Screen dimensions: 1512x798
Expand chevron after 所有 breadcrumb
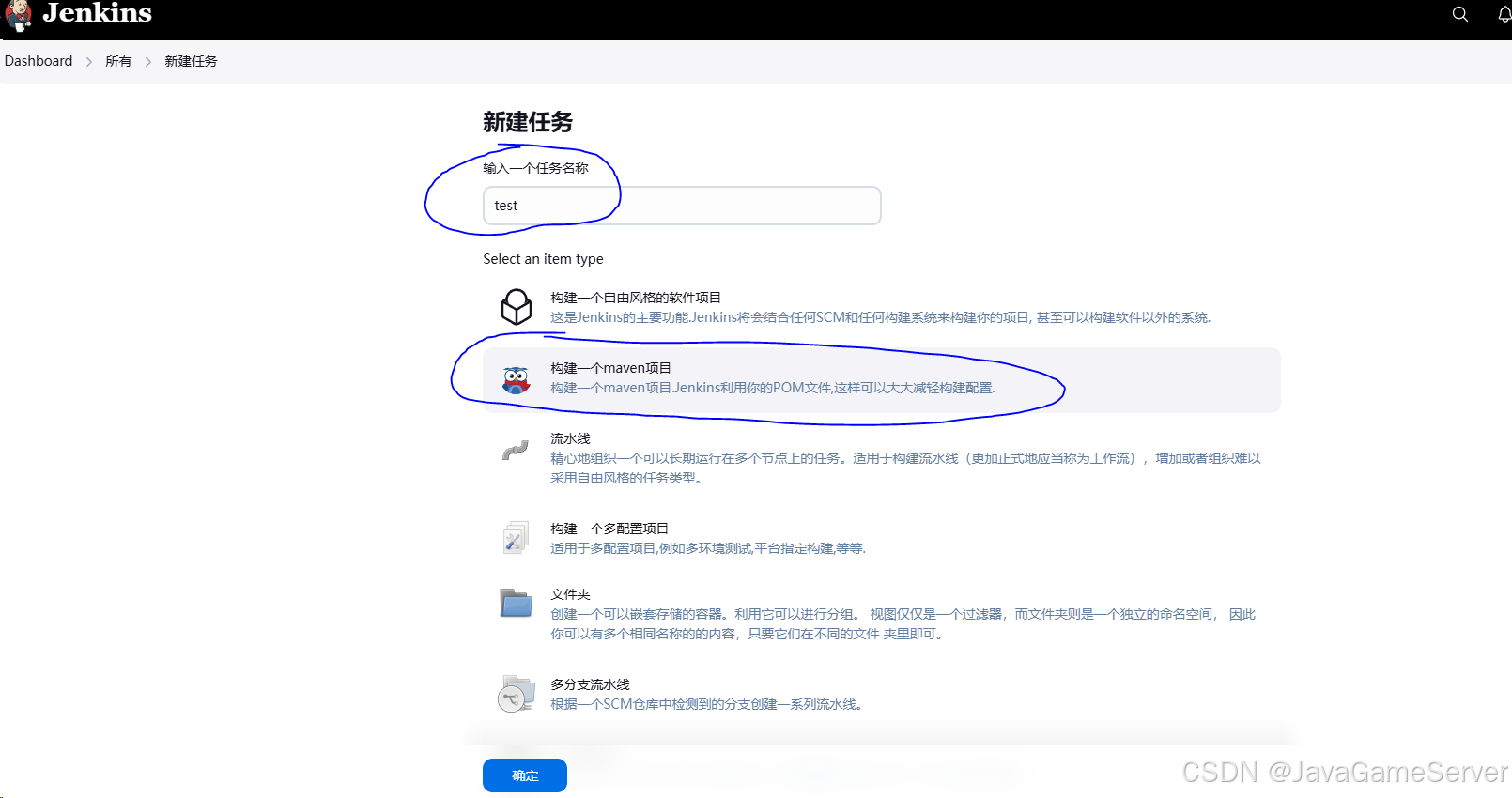148,62
